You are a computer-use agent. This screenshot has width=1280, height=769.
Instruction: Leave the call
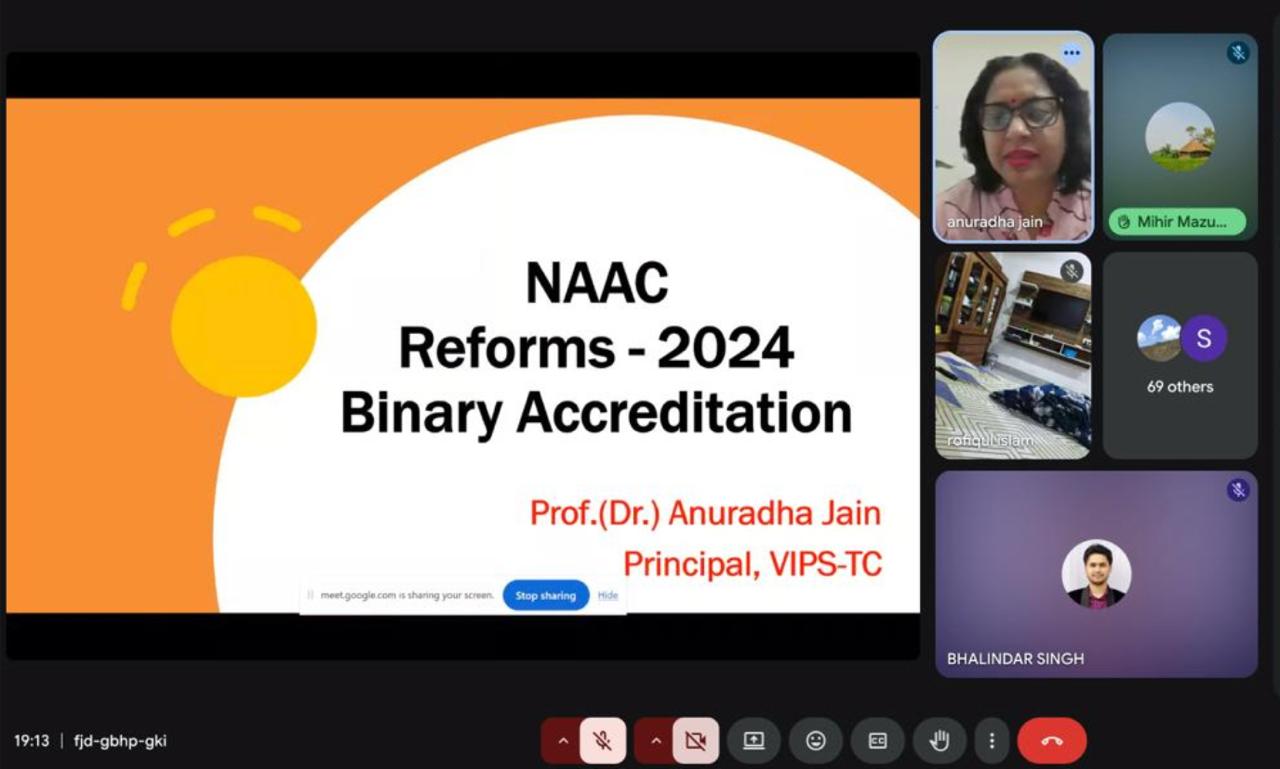1052,741
